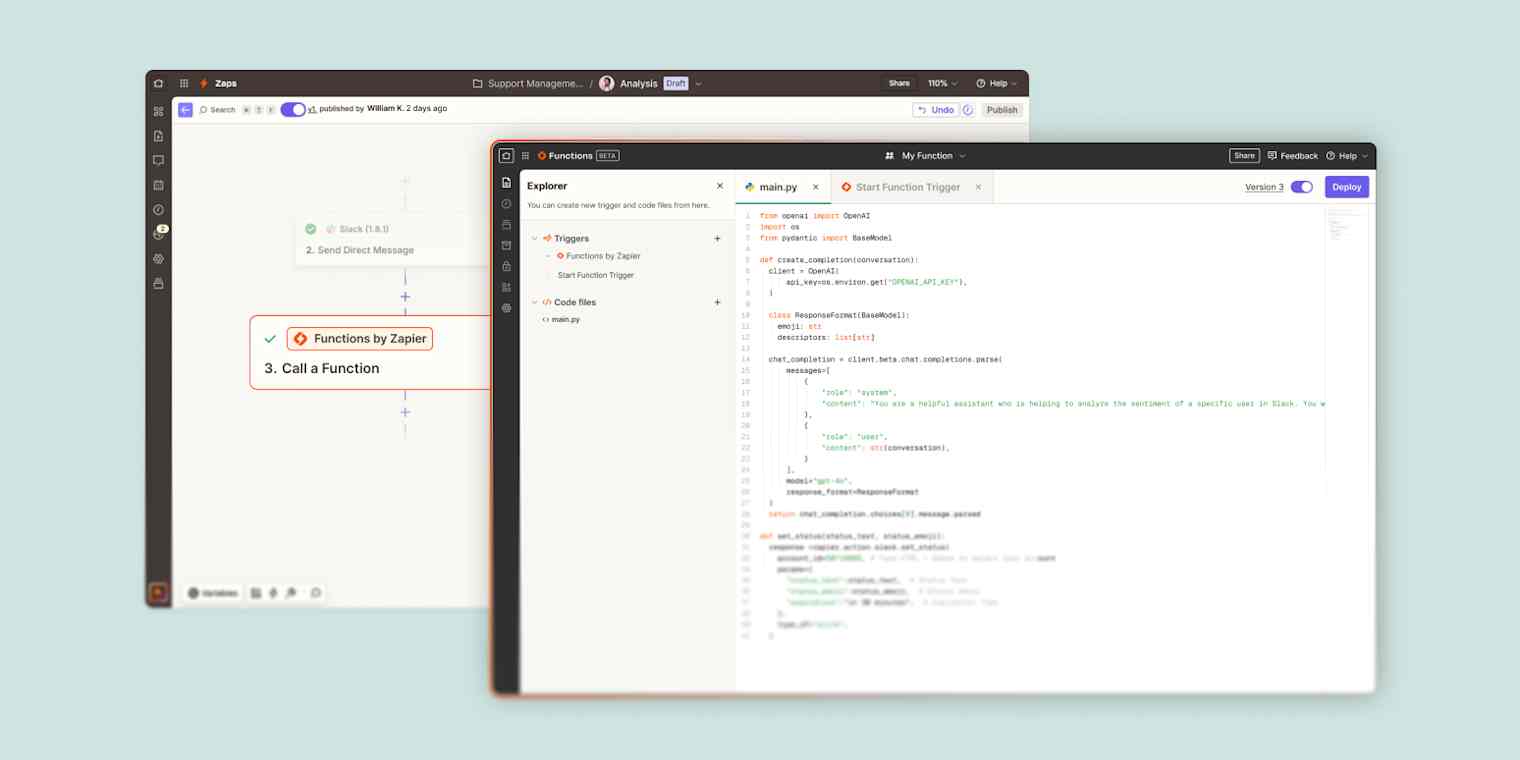The height and width of the screenshot is (760, 1520).
Task: Open the home icon in Zaps window
Action: click(x=158, y=83)
